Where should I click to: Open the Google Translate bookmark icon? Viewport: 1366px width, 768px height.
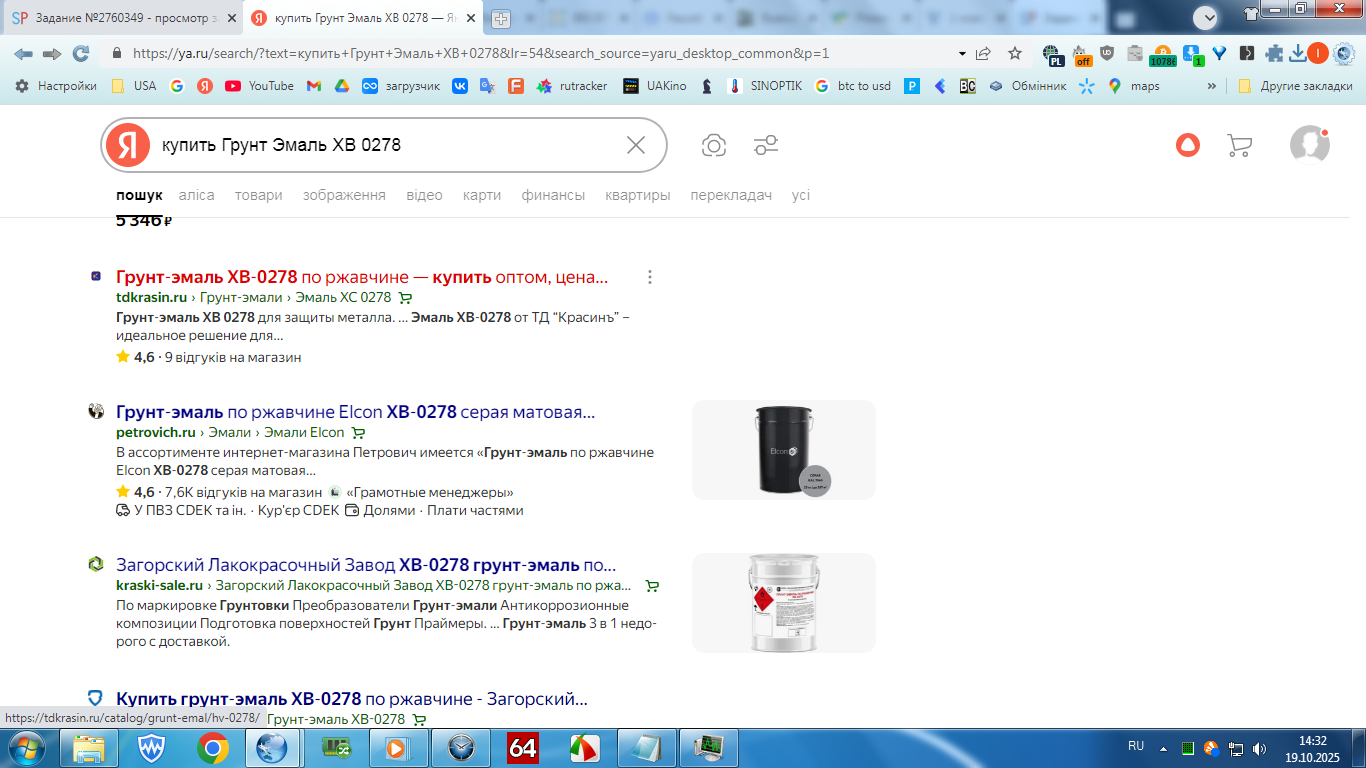[488, 86]
